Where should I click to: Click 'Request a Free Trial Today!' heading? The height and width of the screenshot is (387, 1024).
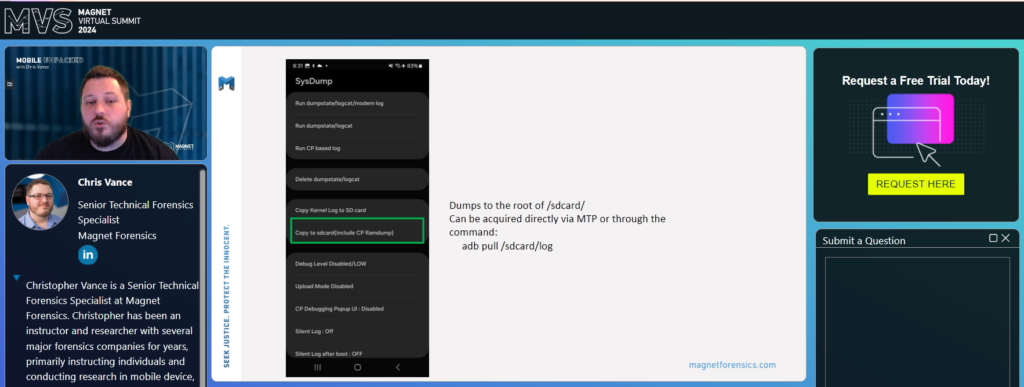(916, 81)
